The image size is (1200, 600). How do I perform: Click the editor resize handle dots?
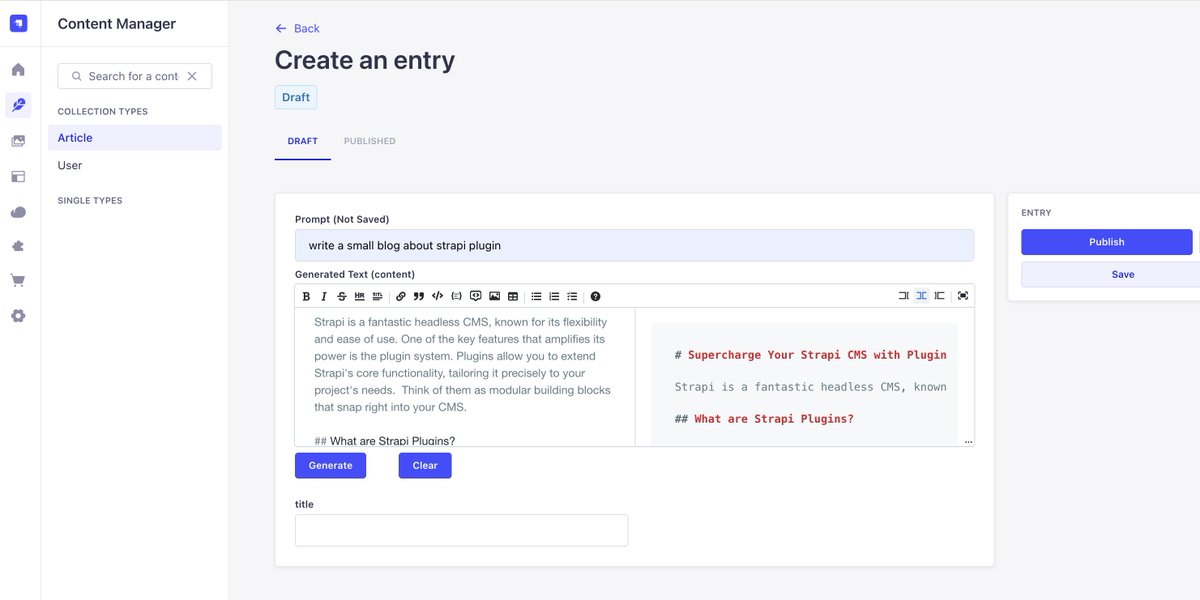pyautogui.click(x=968, y=441)
